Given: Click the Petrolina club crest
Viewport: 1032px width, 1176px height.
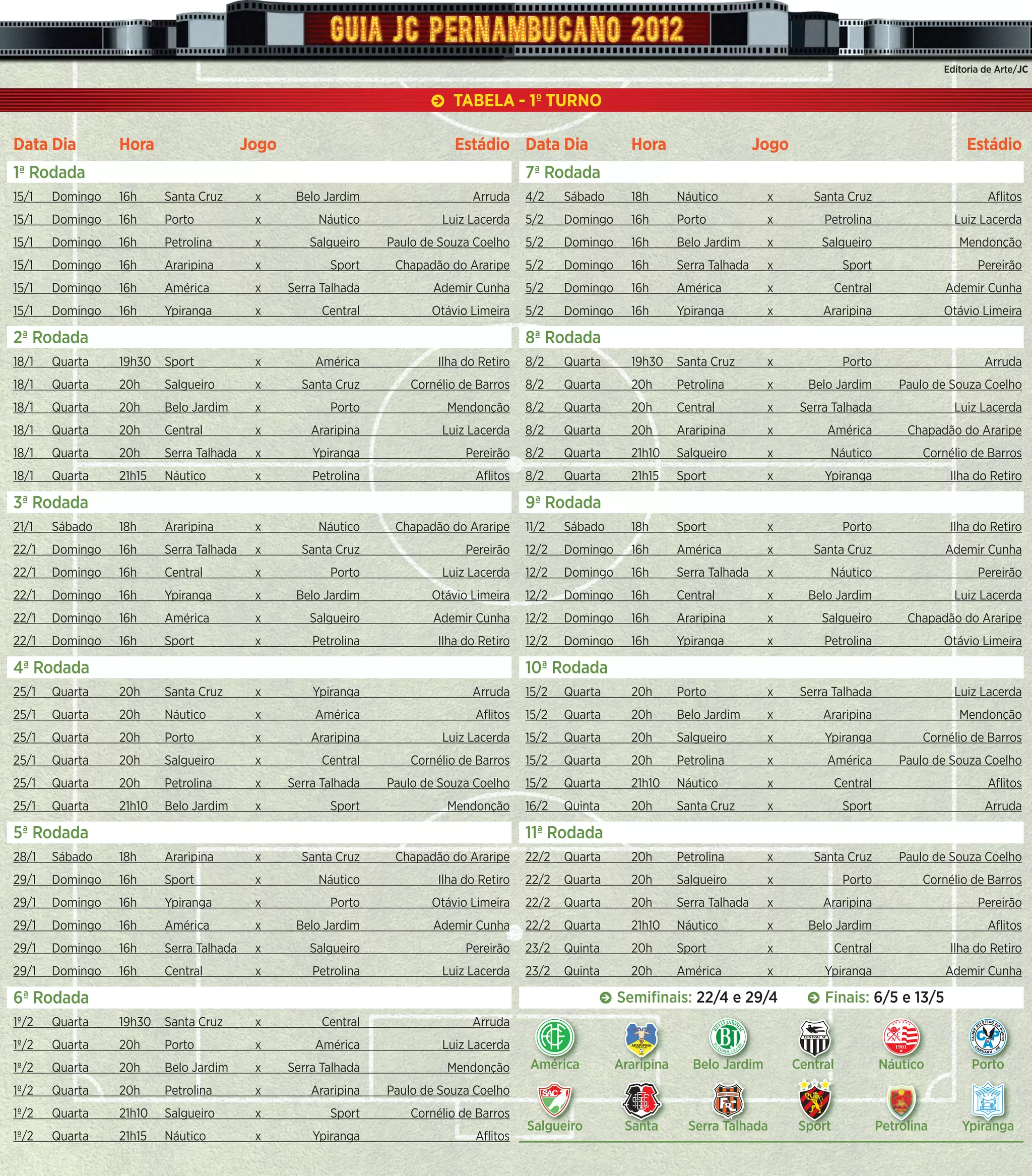Looking at the screenshot, I should tap(901, 1101).
